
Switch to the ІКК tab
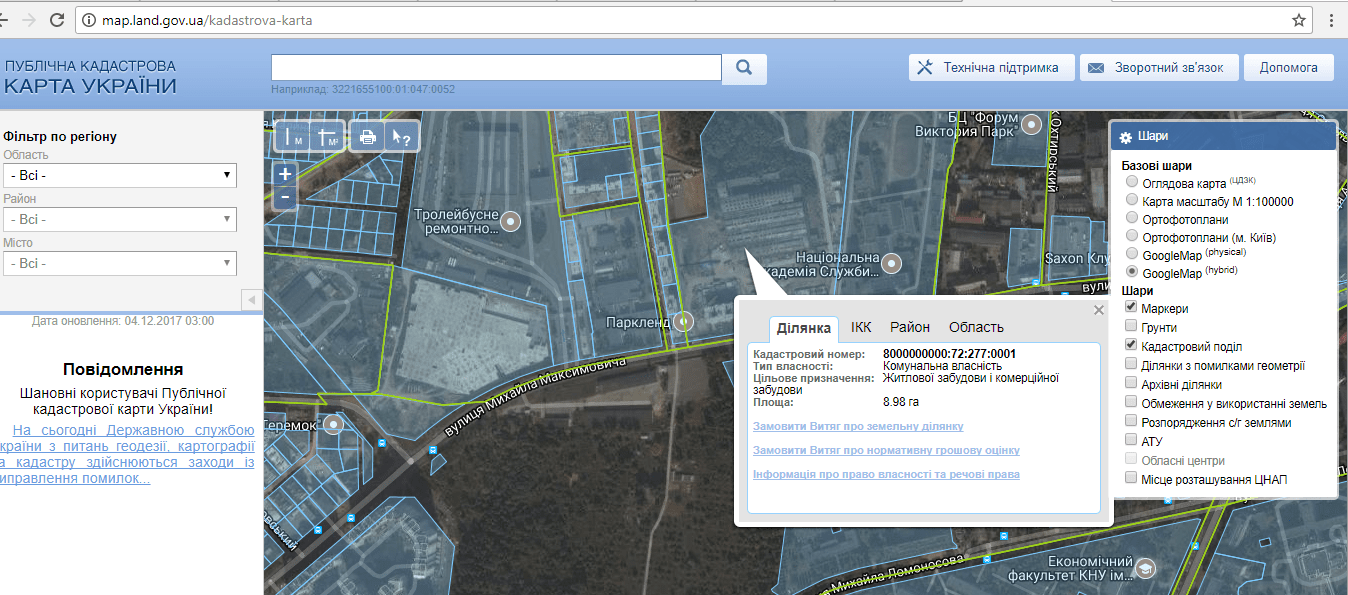pos(861,327)
